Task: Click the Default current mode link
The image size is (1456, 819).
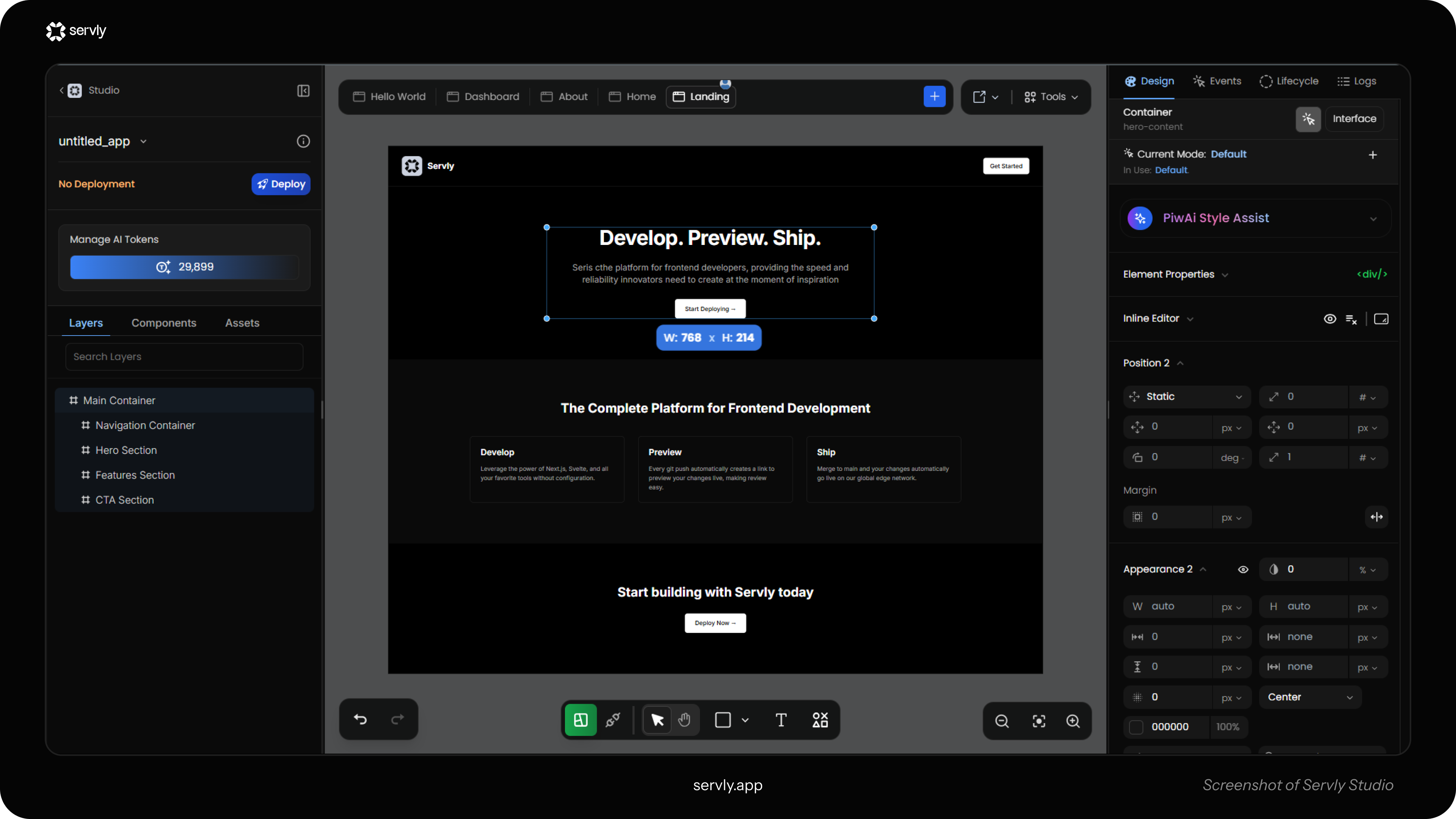Action: (x=1228, y=154)
